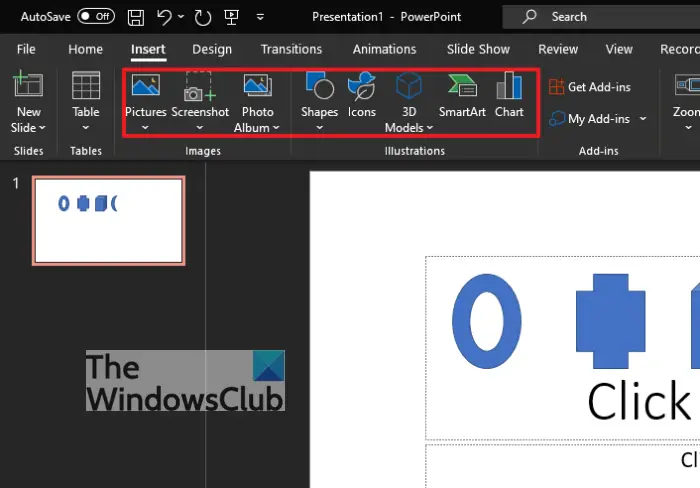Open the Animations ribbon tab
This screenshot has width=700, height=488.
point(384,49)
